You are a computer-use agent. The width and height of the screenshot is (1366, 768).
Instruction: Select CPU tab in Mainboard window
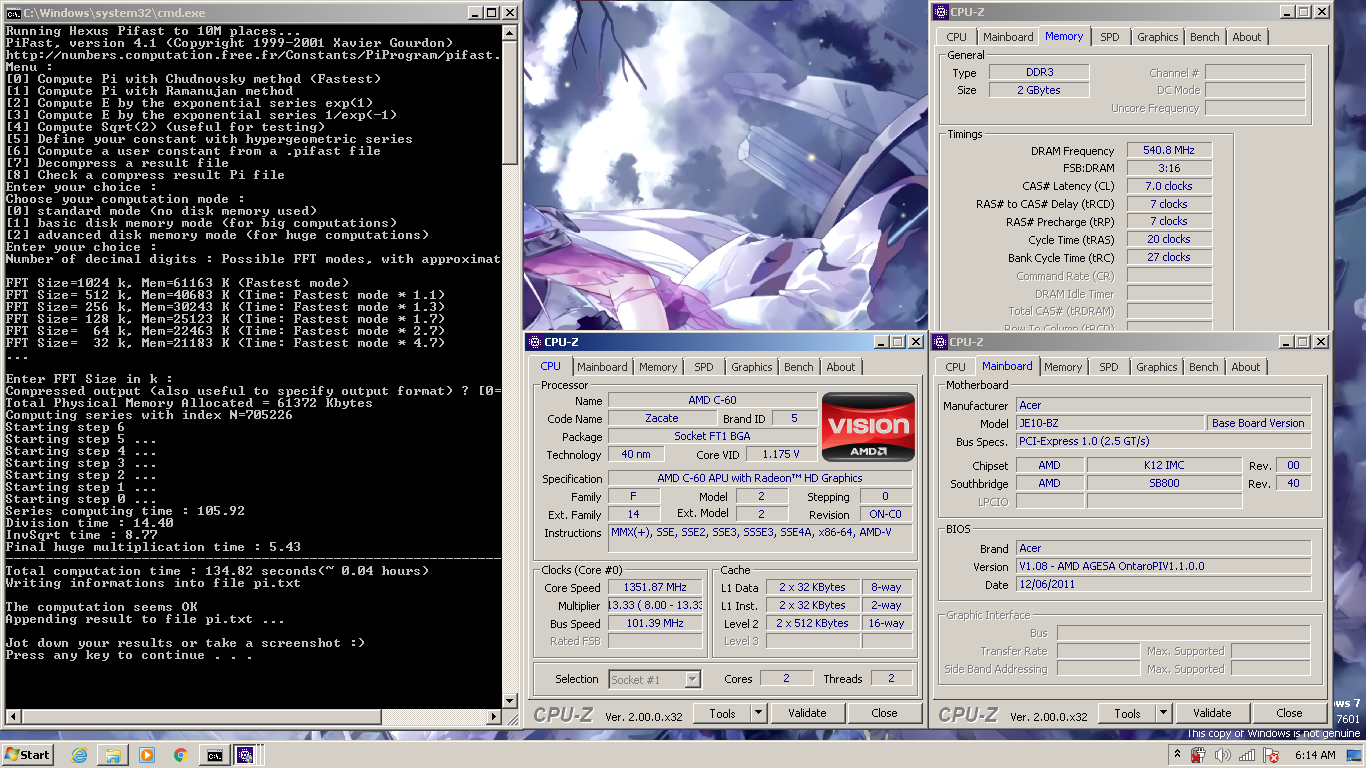(x=956, y=367)
